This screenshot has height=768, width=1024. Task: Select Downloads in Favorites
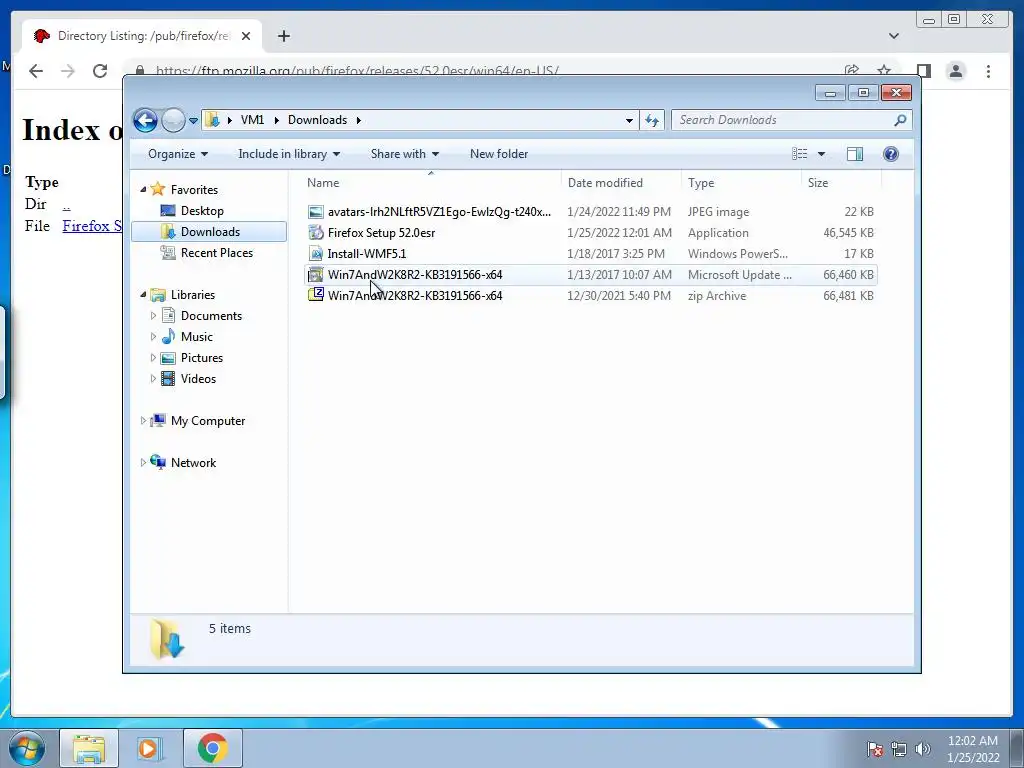click(209, 232)
